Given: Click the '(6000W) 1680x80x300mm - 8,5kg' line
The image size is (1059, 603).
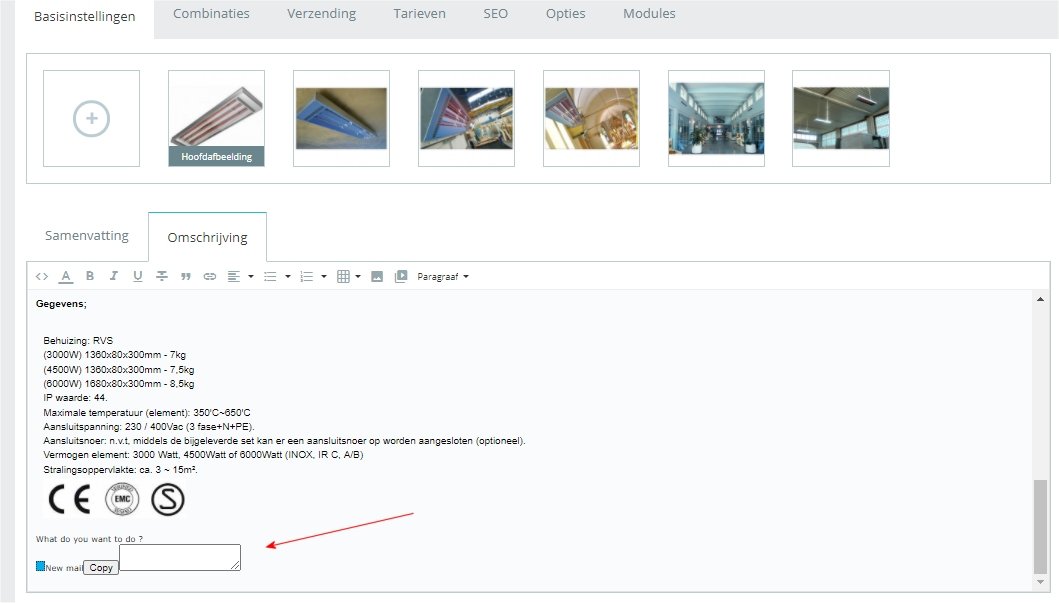Looking at the screenshot, I should click(119, 384).
